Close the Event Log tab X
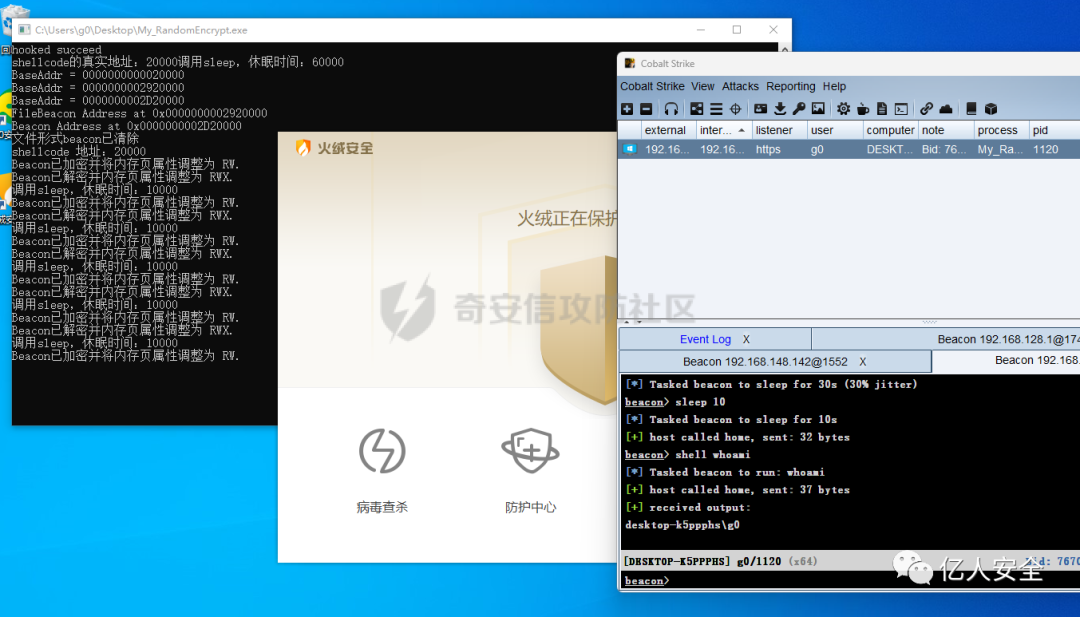The image size is (1080, 617). click(746, 339)
